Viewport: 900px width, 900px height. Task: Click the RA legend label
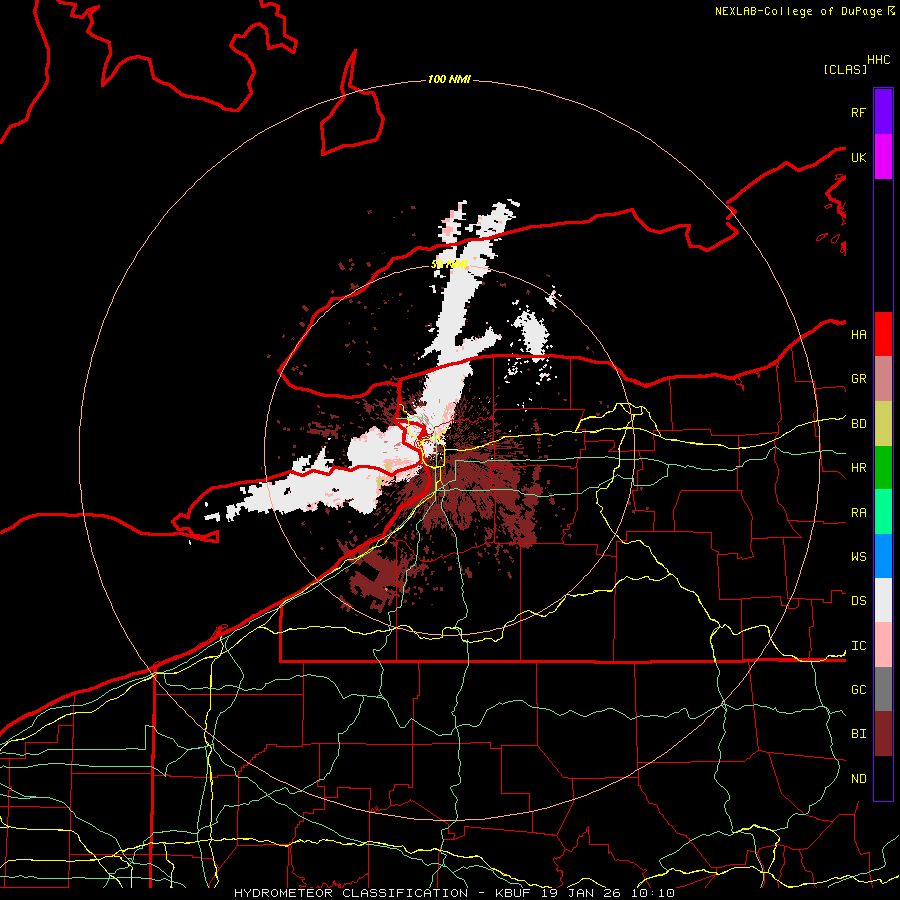pos(858,513)
